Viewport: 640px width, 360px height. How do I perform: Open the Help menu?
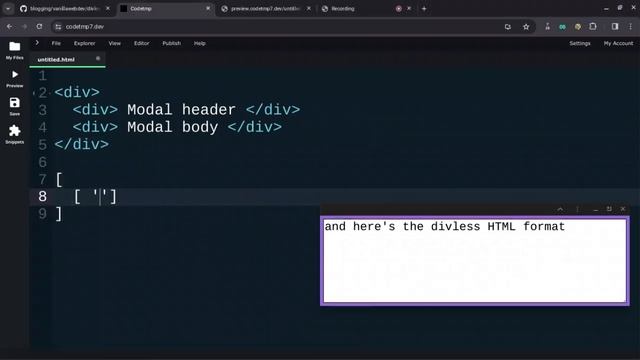point(200,43)
